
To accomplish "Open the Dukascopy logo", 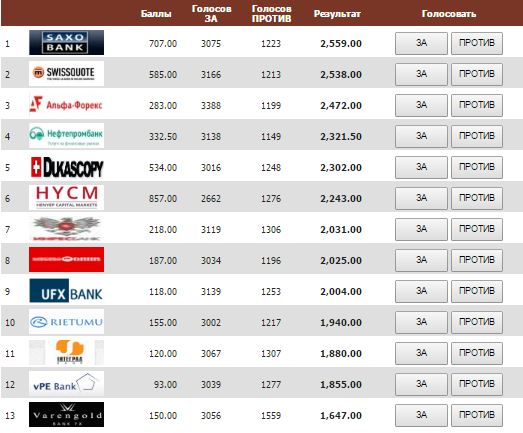I will [66, 167].
